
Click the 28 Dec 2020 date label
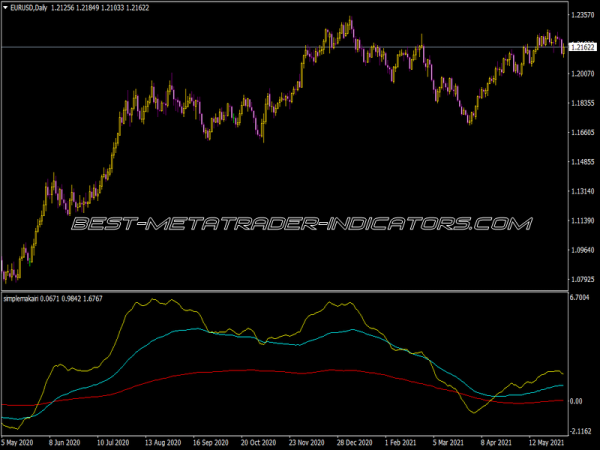353,441
